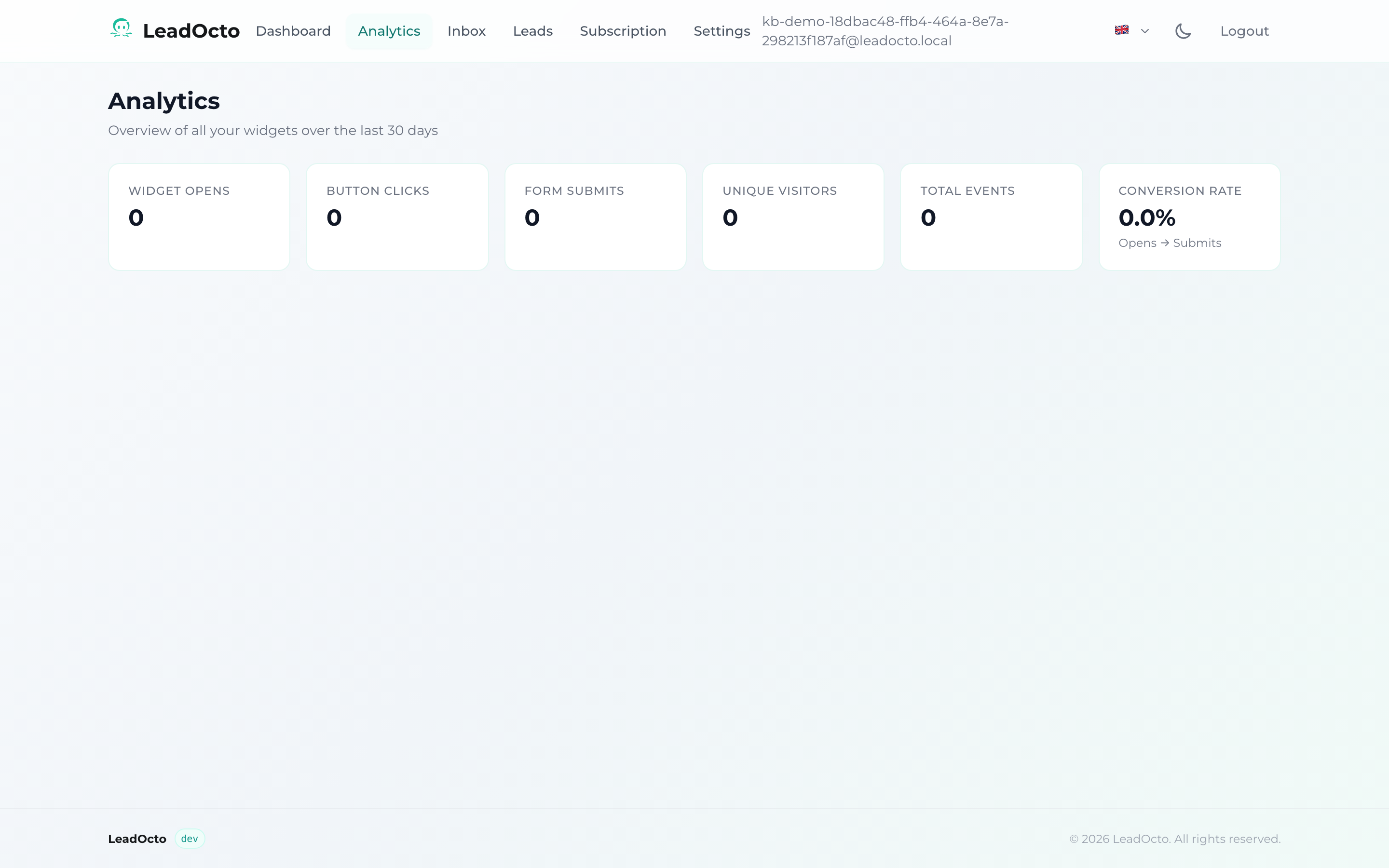Select the Form Submits card
The height and width of the screenshot is (868, 1389).
pos(595,217)
